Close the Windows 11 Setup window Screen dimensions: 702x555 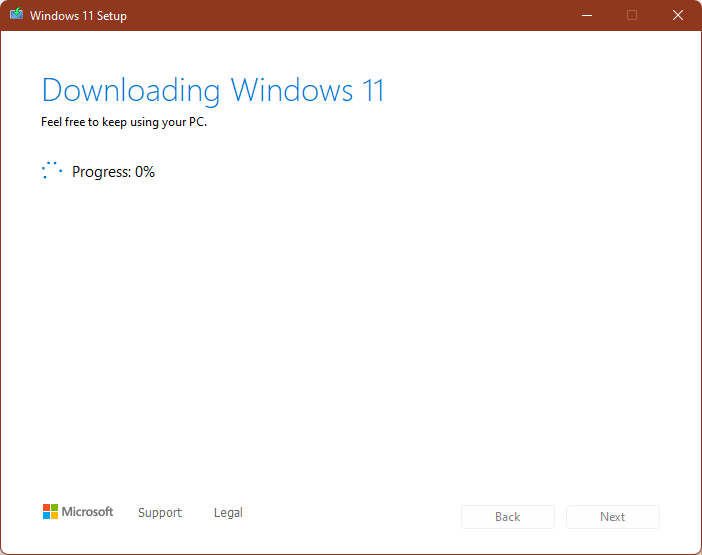[x=678, y=15]
